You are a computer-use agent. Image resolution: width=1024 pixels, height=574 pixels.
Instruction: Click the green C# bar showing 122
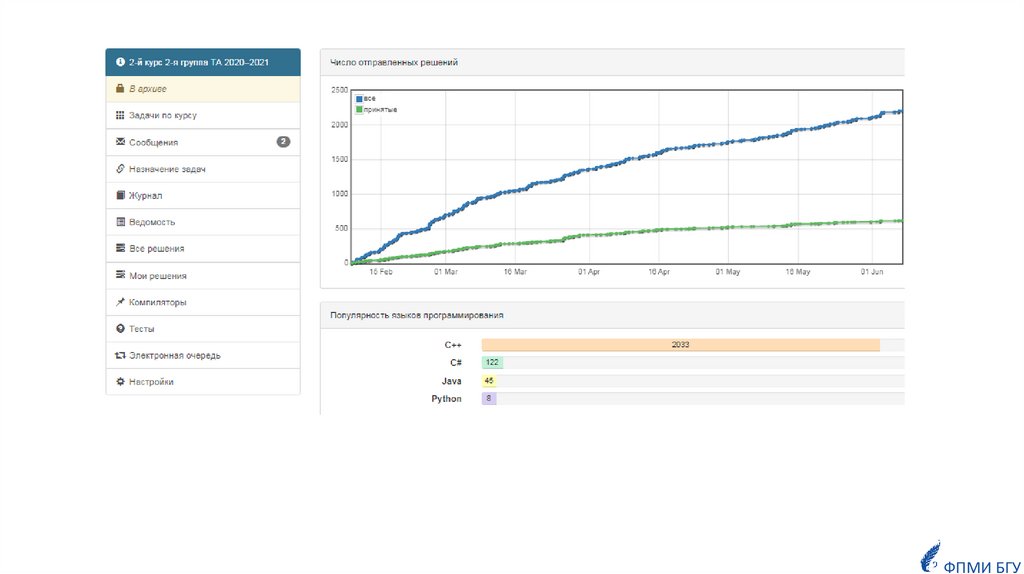491,362
